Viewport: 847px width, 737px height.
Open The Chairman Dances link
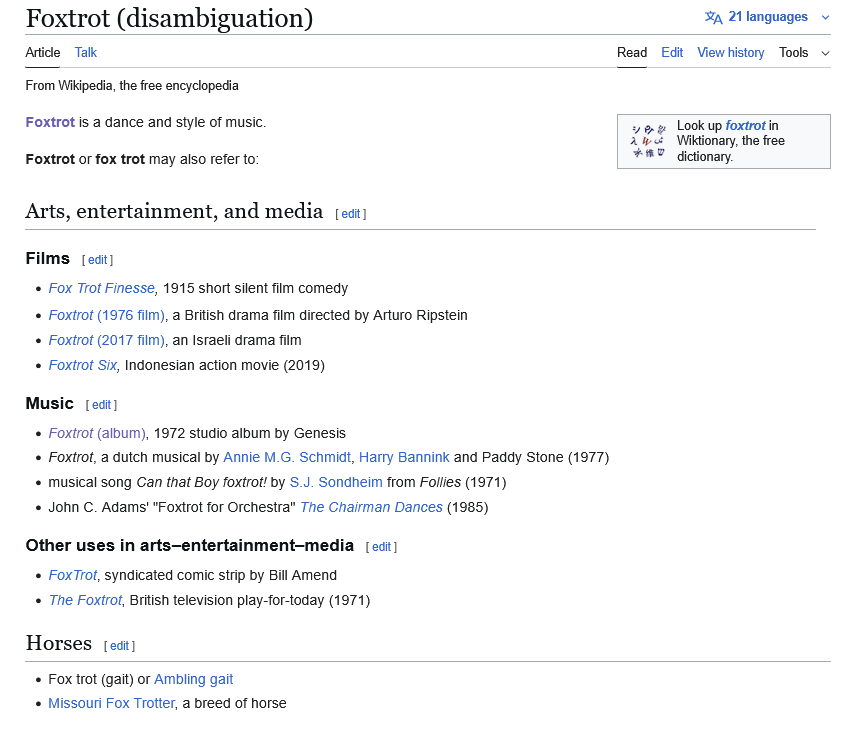371,507
